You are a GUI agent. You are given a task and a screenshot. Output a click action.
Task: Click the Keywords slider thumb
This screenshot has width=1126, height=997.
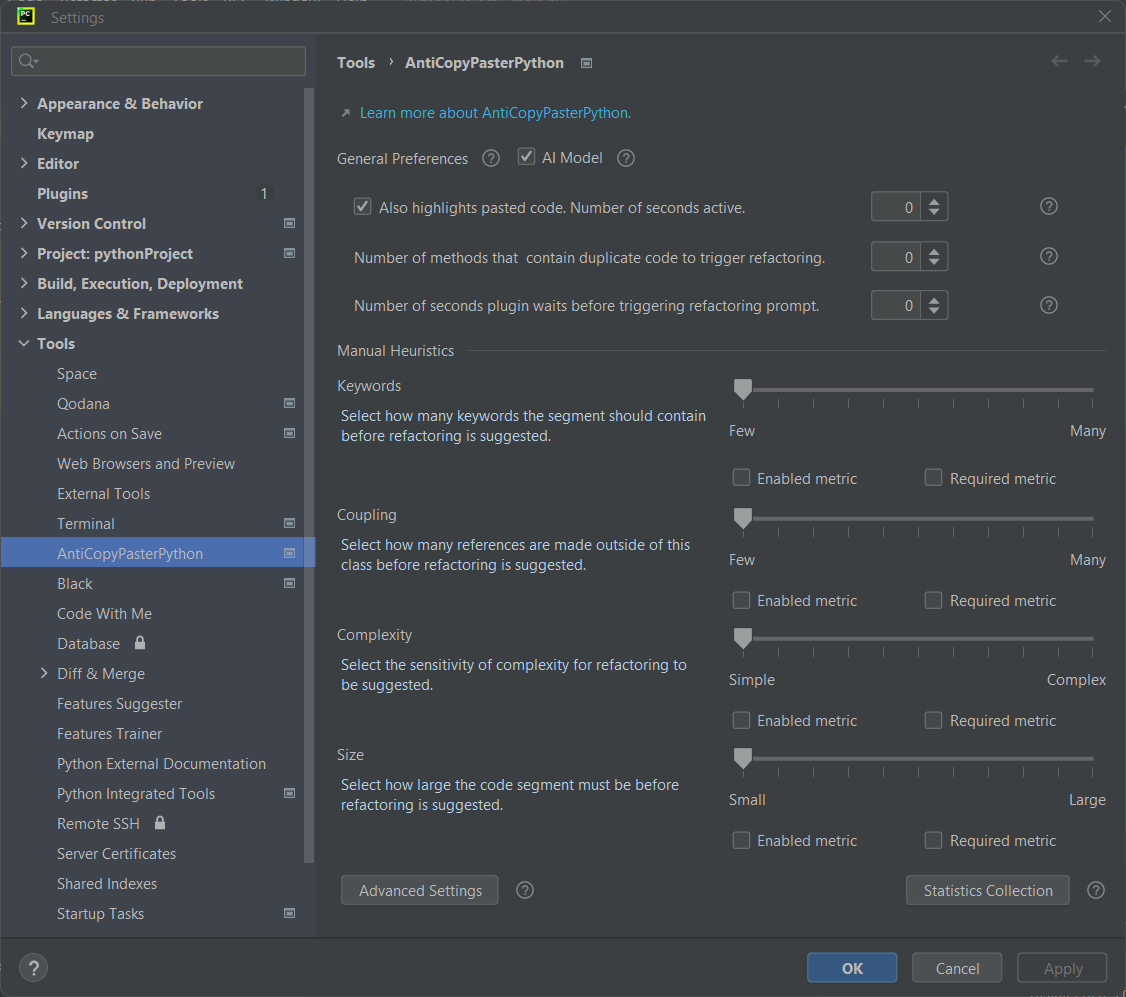pyautogui.click(x=743, y=389)
